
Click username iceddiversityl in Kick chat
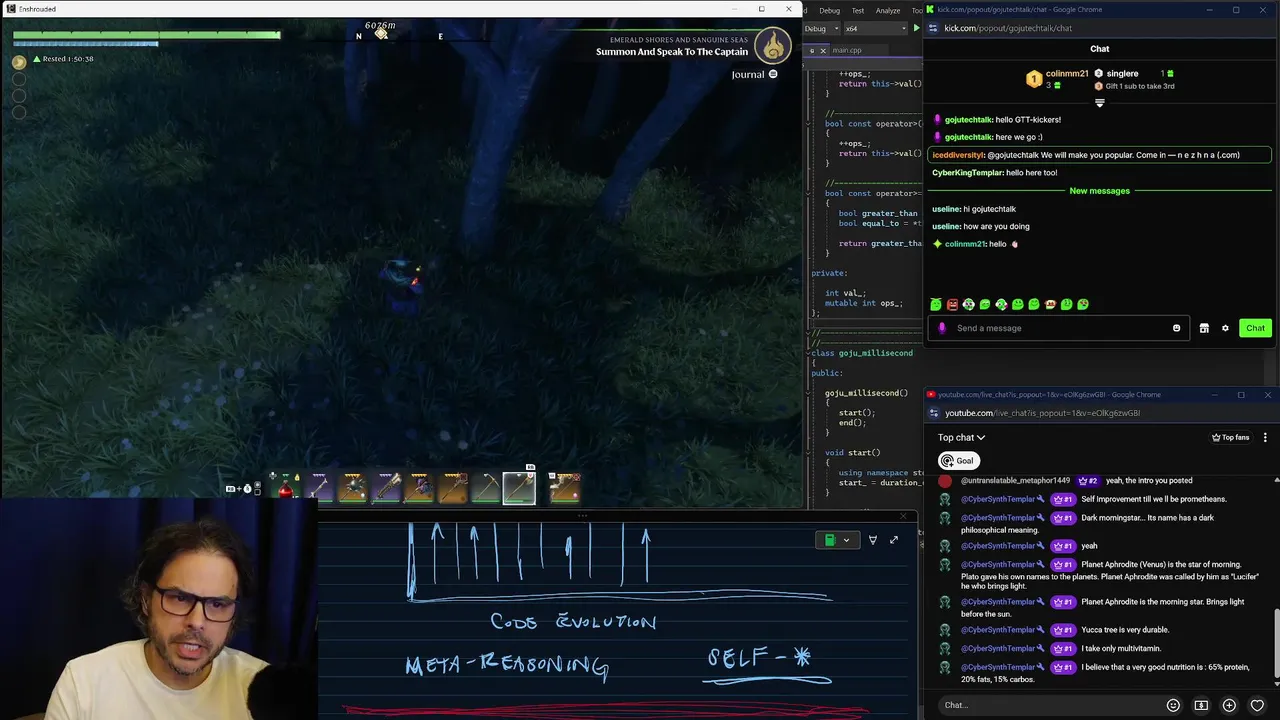coord(958,155)
